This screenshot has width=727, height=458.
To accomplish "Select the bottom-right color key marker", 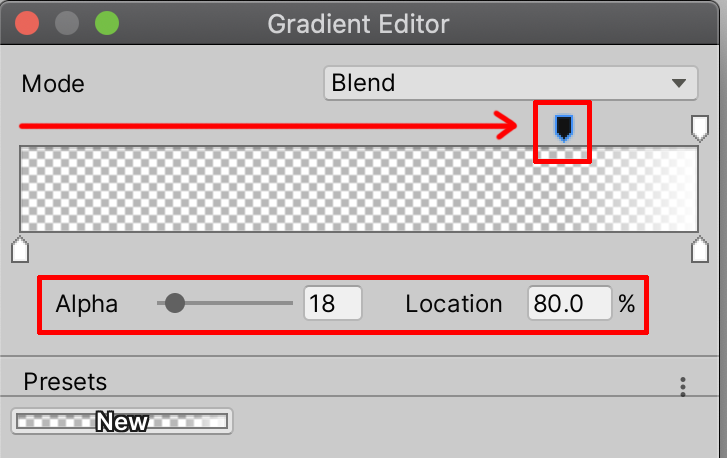I will pyautogui.click(x=700, y=249).
